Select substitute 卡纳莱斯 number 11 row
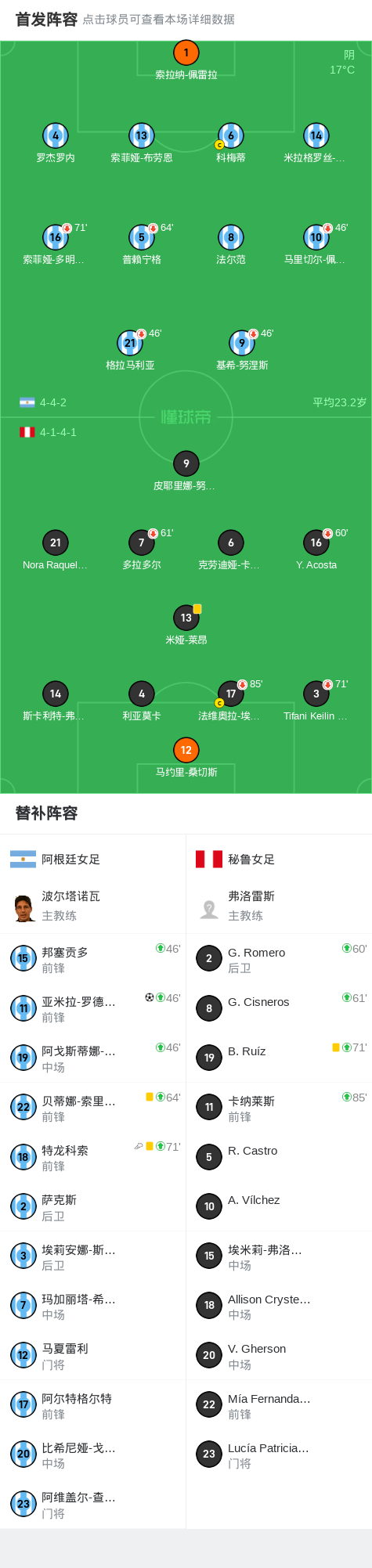Viewport: 372px width, 1568px height. tap(279, 1108)
